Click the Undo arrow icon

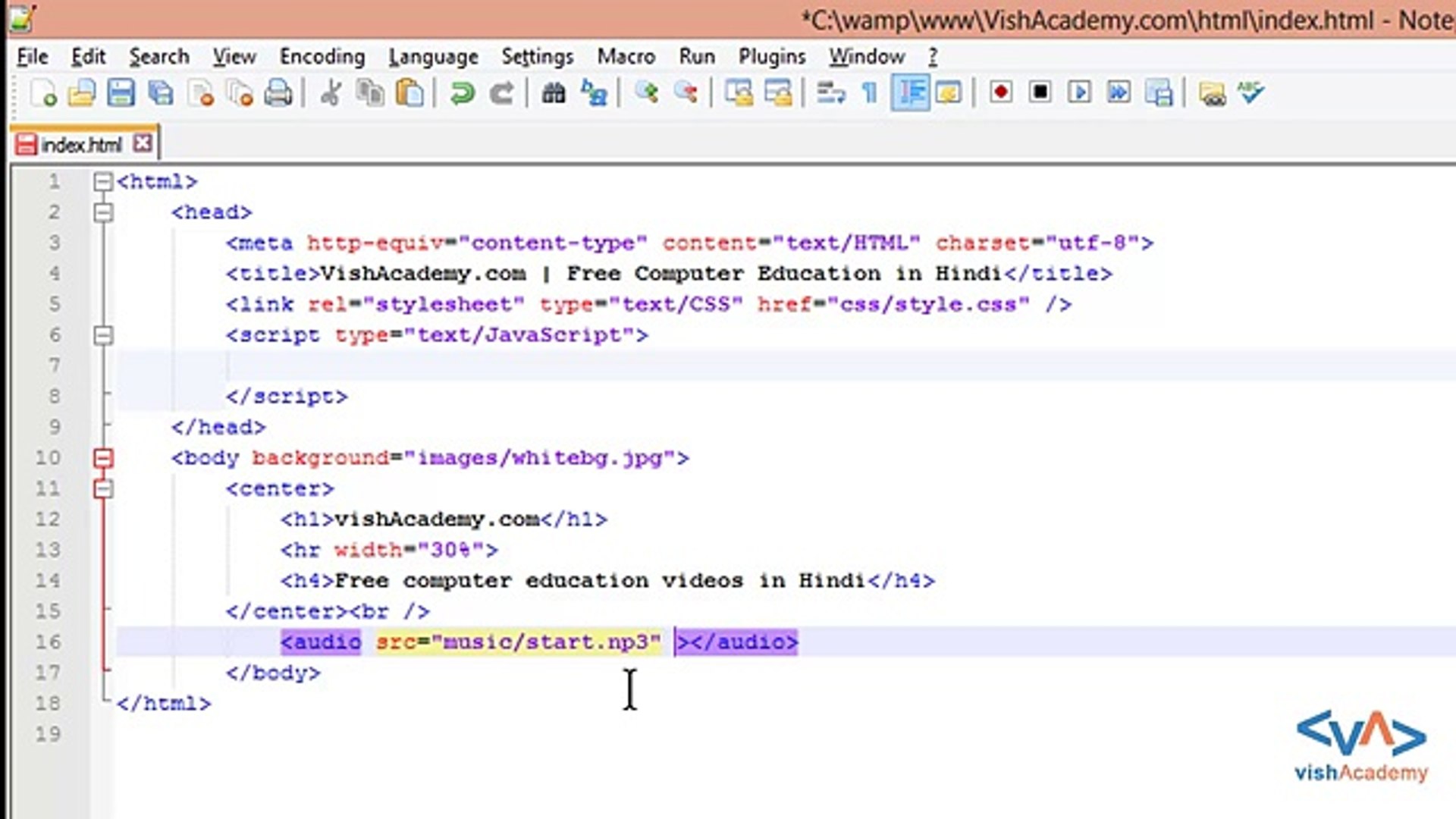pyautogui.click(x=462, y=93)
